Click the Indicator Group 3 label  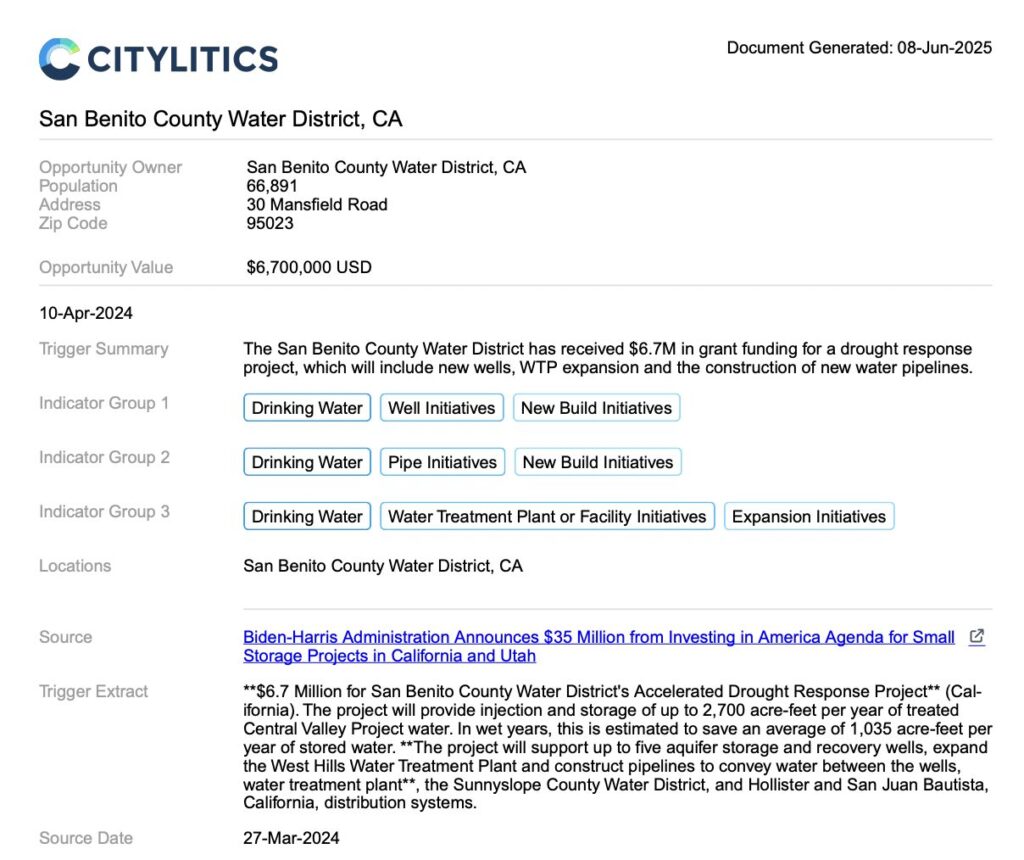click(x=104, y=511)
